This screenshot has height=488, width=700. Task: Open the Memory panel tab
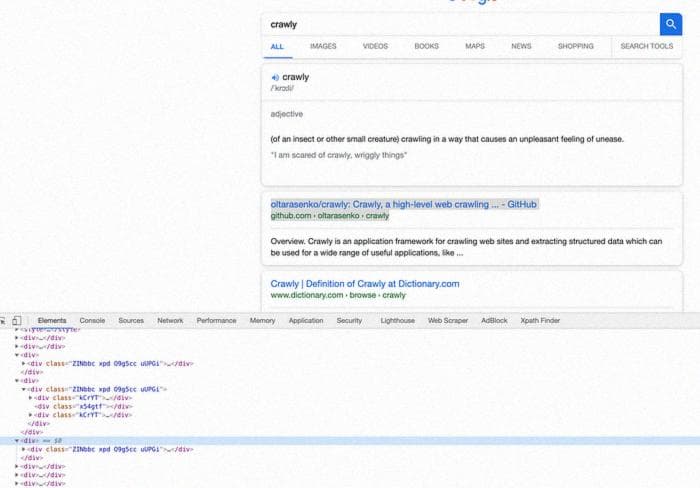[x=262, y=321]
